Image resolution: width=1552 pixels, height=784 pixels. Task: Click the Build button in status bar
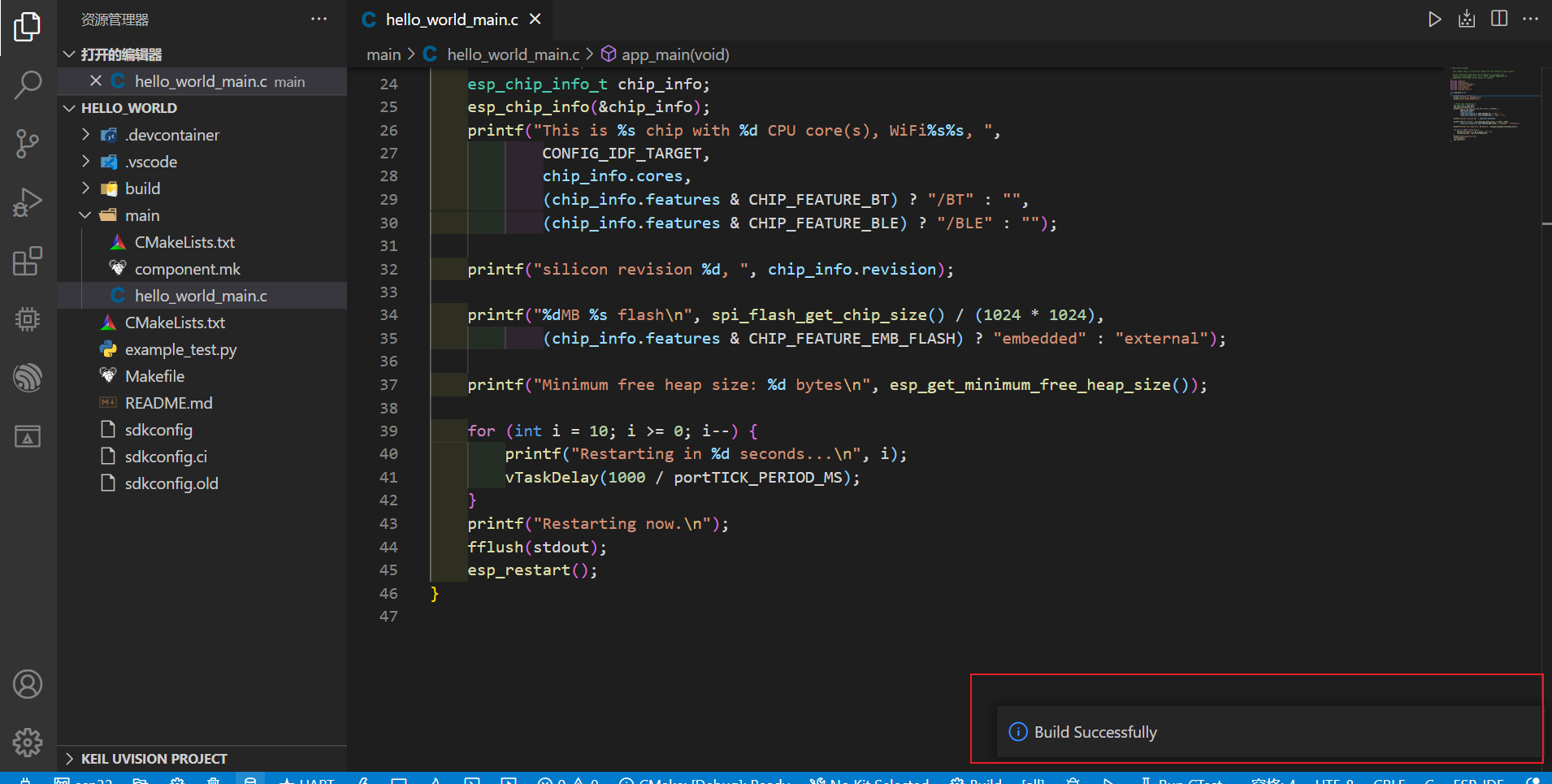tap(977, 781)
